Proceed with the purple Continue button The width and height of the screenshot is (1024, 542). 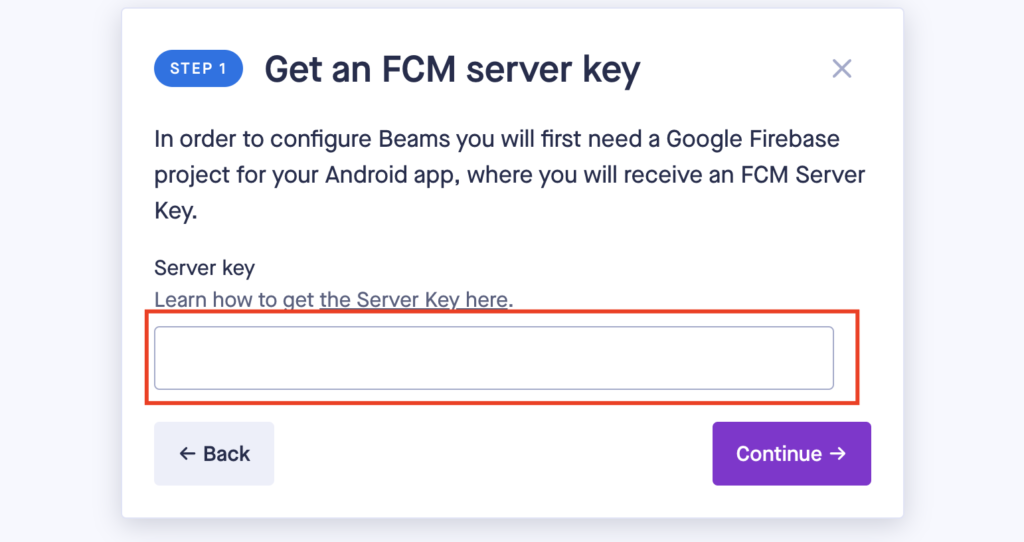[792, 453]
